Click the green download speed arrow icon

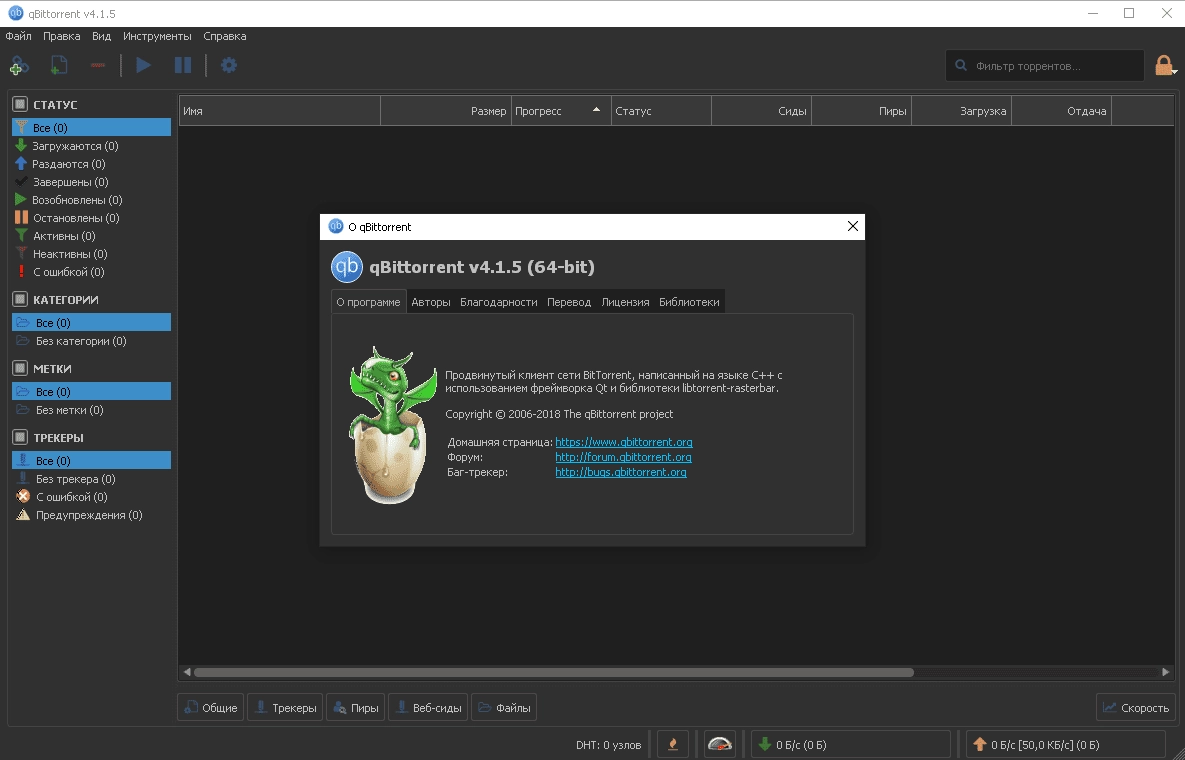click(x=764, y=745)
